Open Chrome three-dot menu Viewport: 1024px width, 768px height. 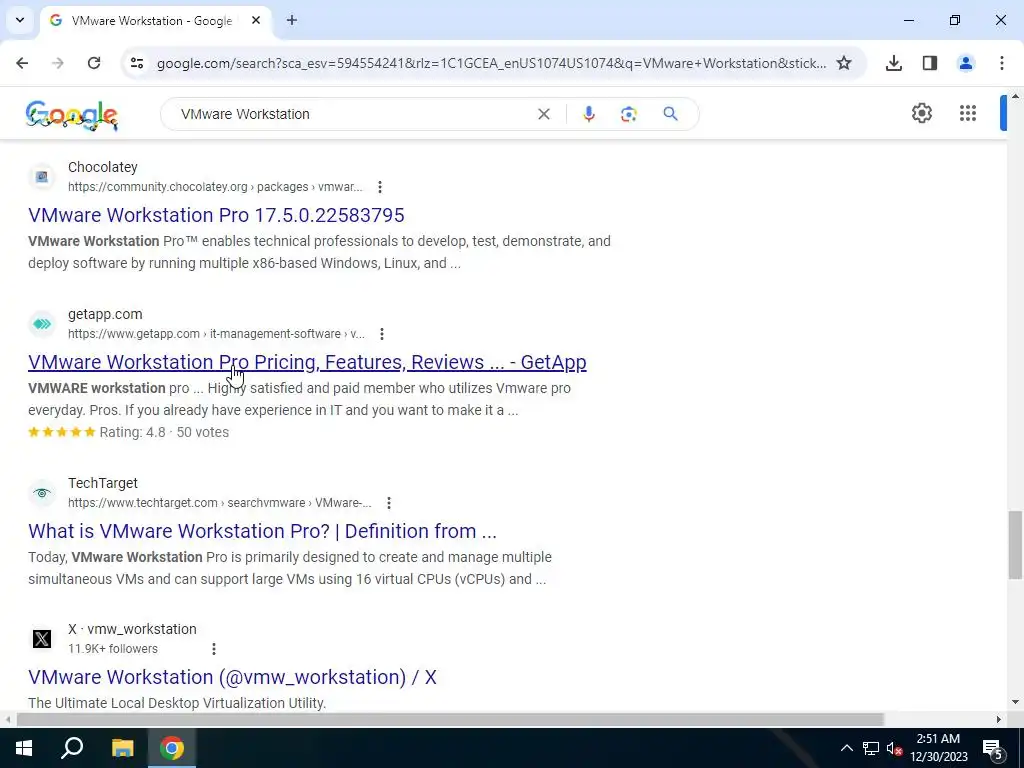point(1002,63)
